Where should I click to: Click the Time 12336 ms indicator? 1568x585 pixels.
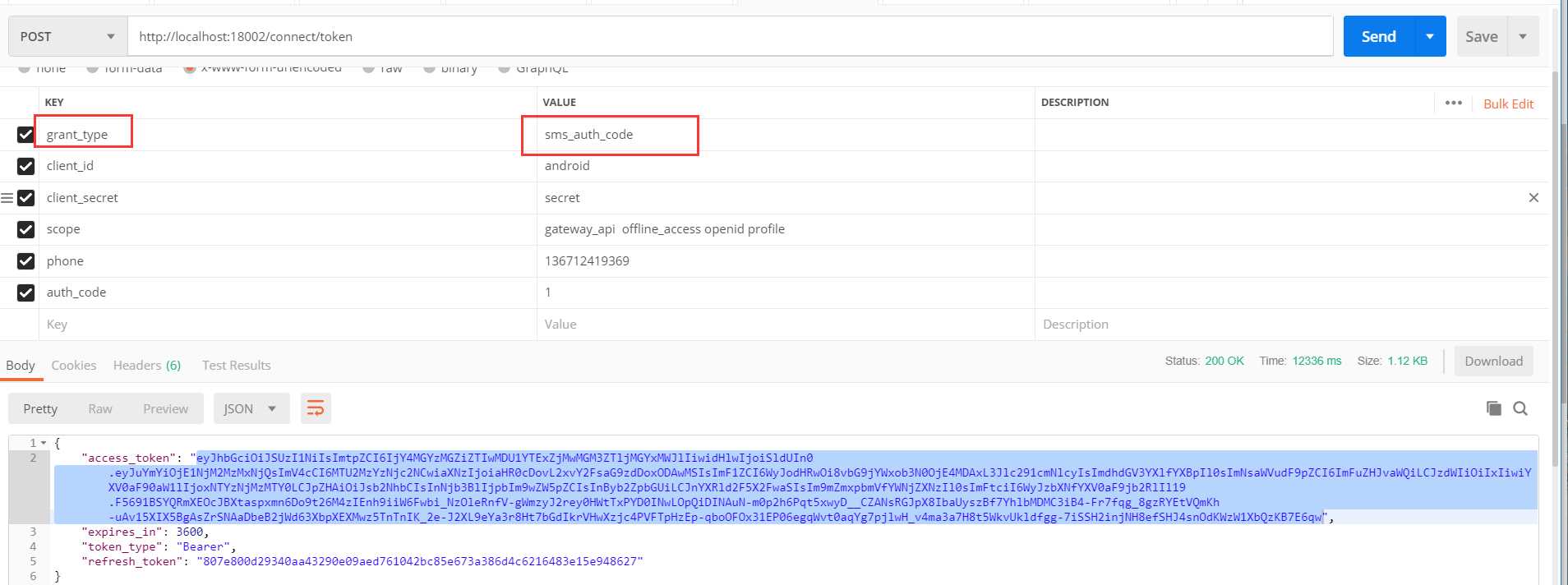(x=1300, y=361)
